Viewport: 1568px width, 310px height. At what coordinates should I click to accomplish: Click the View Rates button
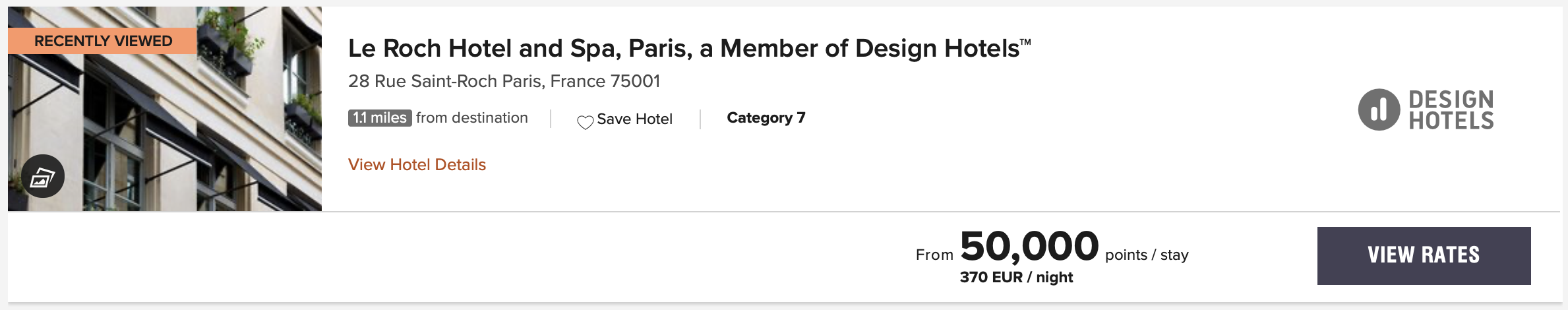tap(1424, 256)
